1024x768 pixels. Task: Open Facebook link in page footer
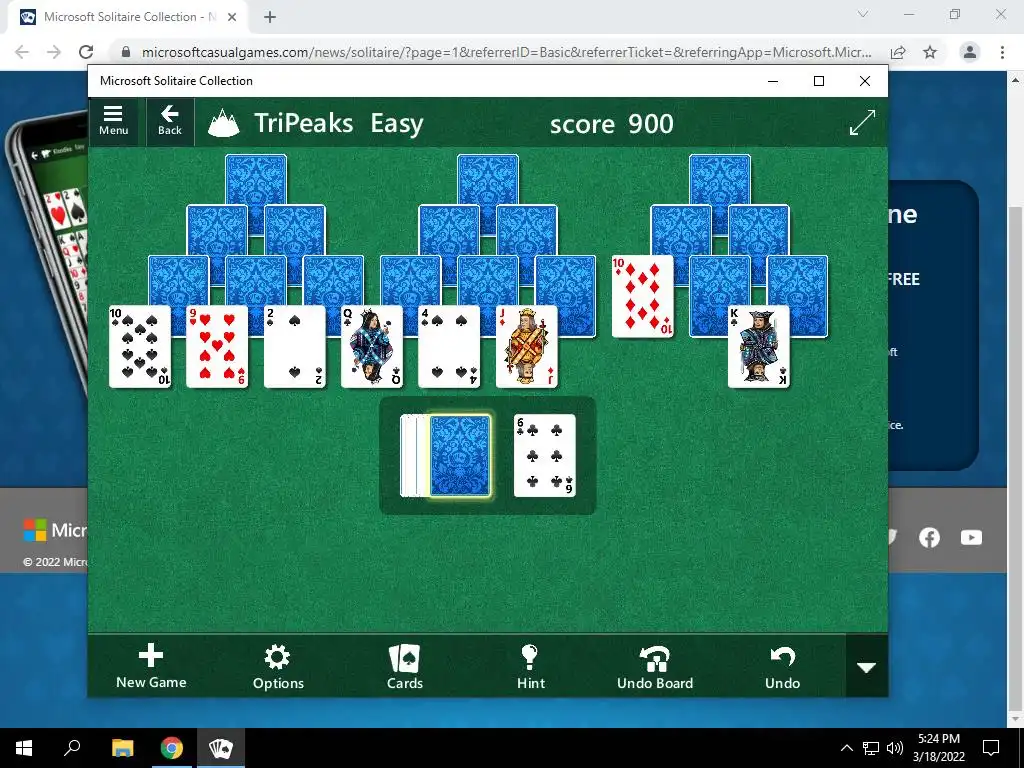tap(929, 537)
